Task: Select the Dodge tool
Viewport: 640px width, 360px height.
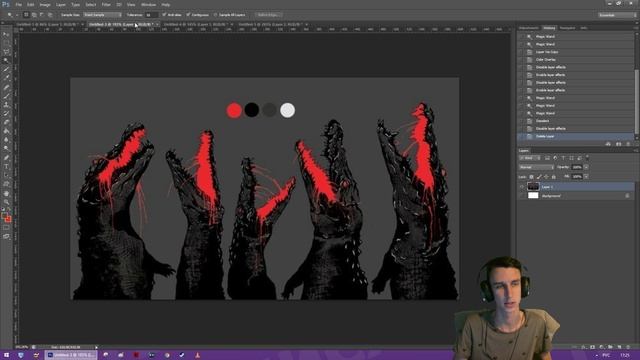Action: tap(6, 149)
